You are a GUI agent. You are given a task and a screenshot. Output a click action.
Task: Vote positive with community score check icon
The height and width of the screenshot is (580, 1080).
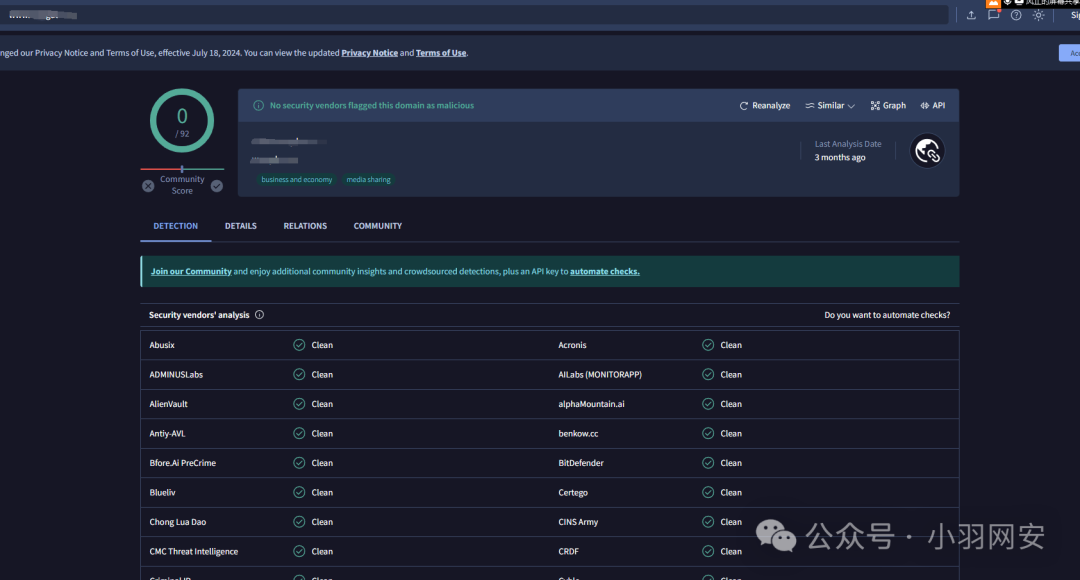tap(217, 186)
